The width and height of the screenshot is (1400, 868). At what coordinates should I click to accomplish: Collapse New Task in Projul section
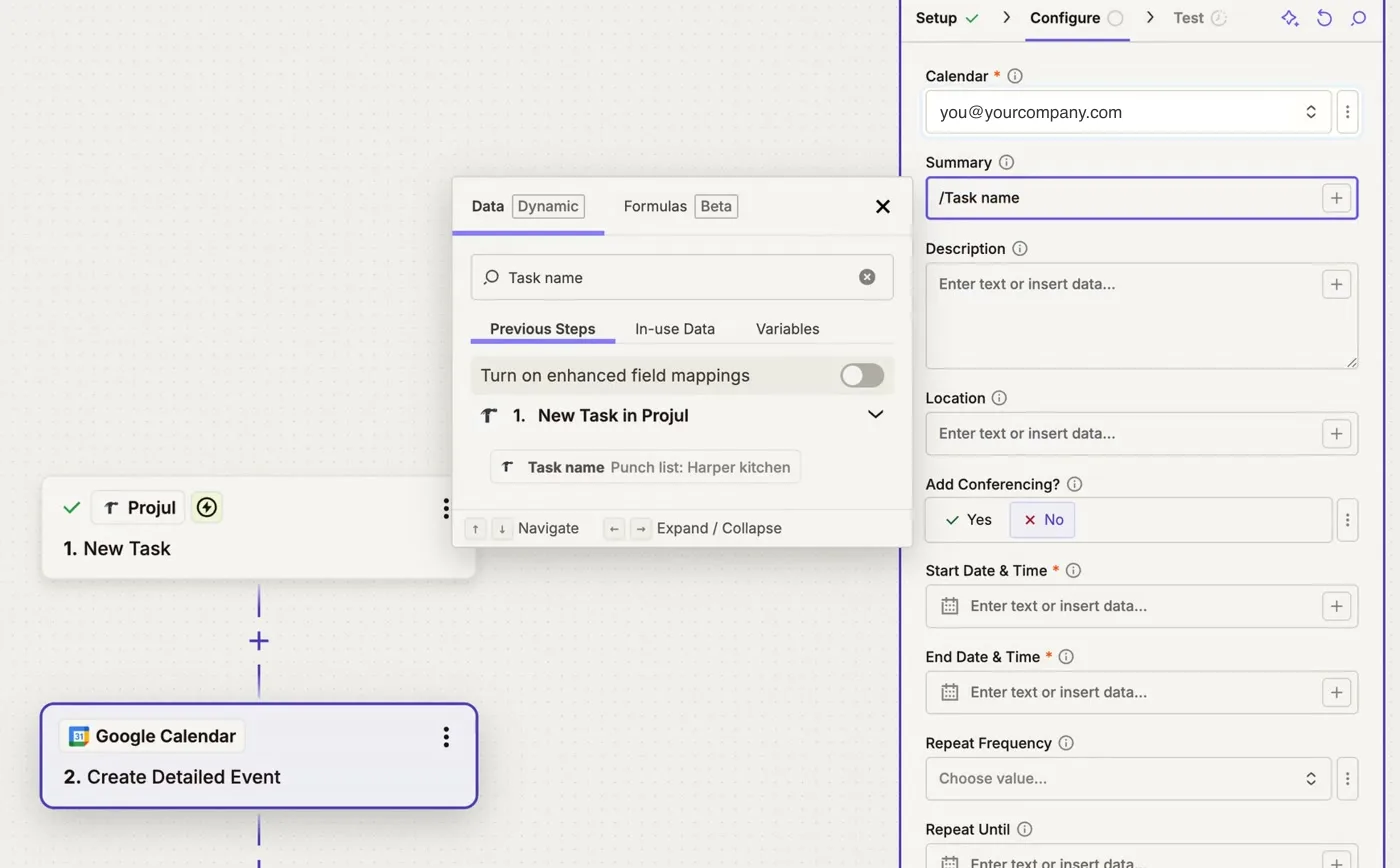[x=875, y=415]
